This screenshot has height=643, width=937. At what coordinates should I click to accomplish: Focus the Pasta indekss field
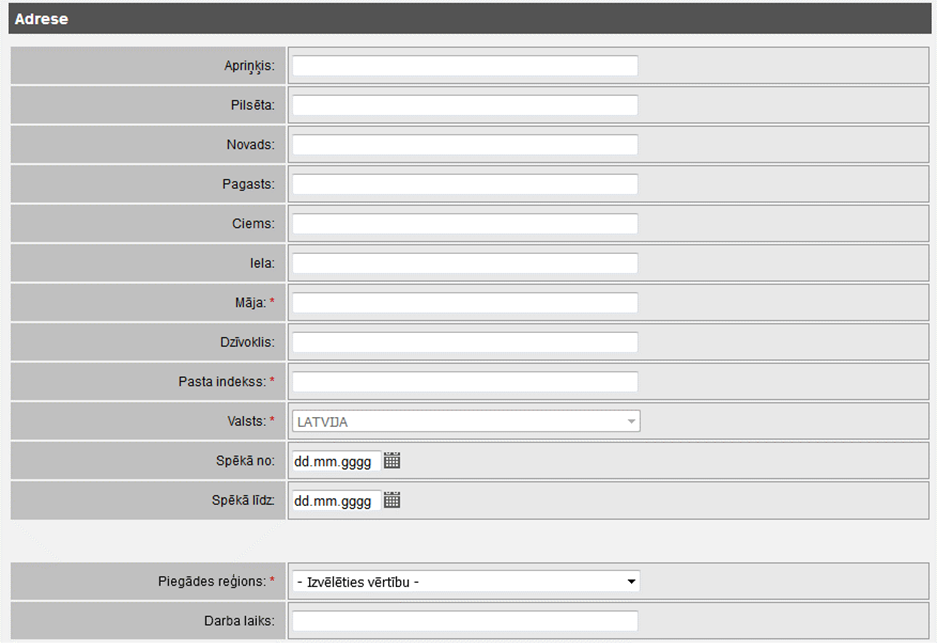pos(465,382)
